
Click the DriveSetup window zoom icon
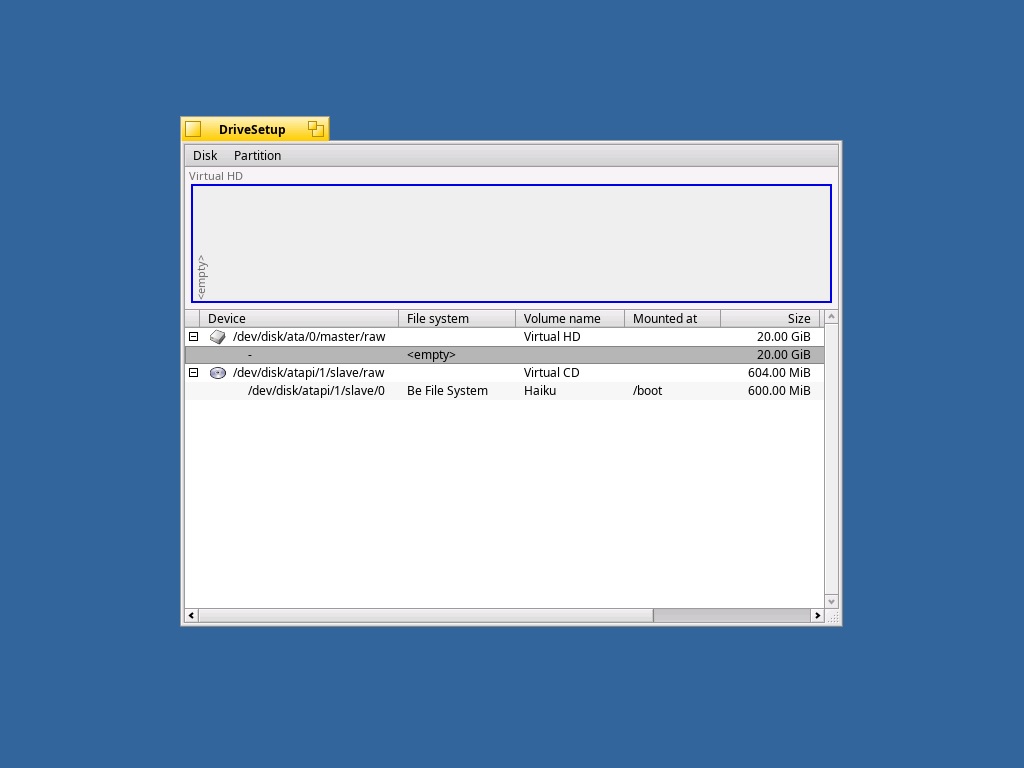pos(316,129)
